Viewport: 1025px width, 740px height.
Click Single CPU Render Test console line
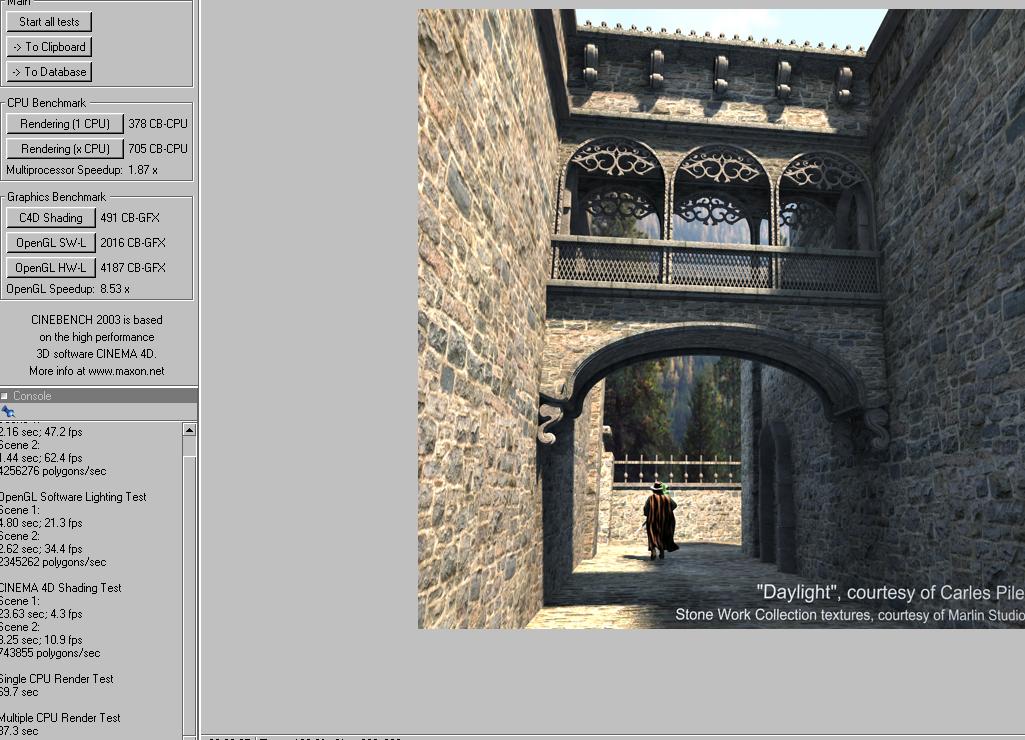point(57,679)
